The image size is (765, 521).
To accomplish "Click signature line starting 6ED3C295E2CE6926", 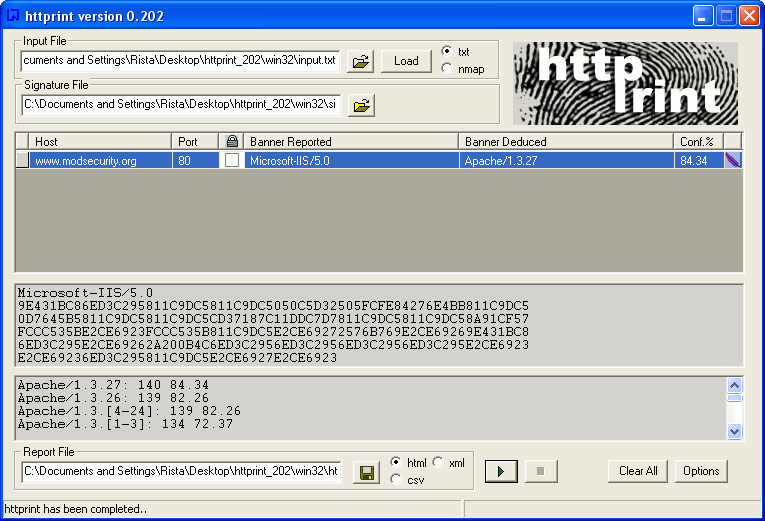I will [273, 345].
